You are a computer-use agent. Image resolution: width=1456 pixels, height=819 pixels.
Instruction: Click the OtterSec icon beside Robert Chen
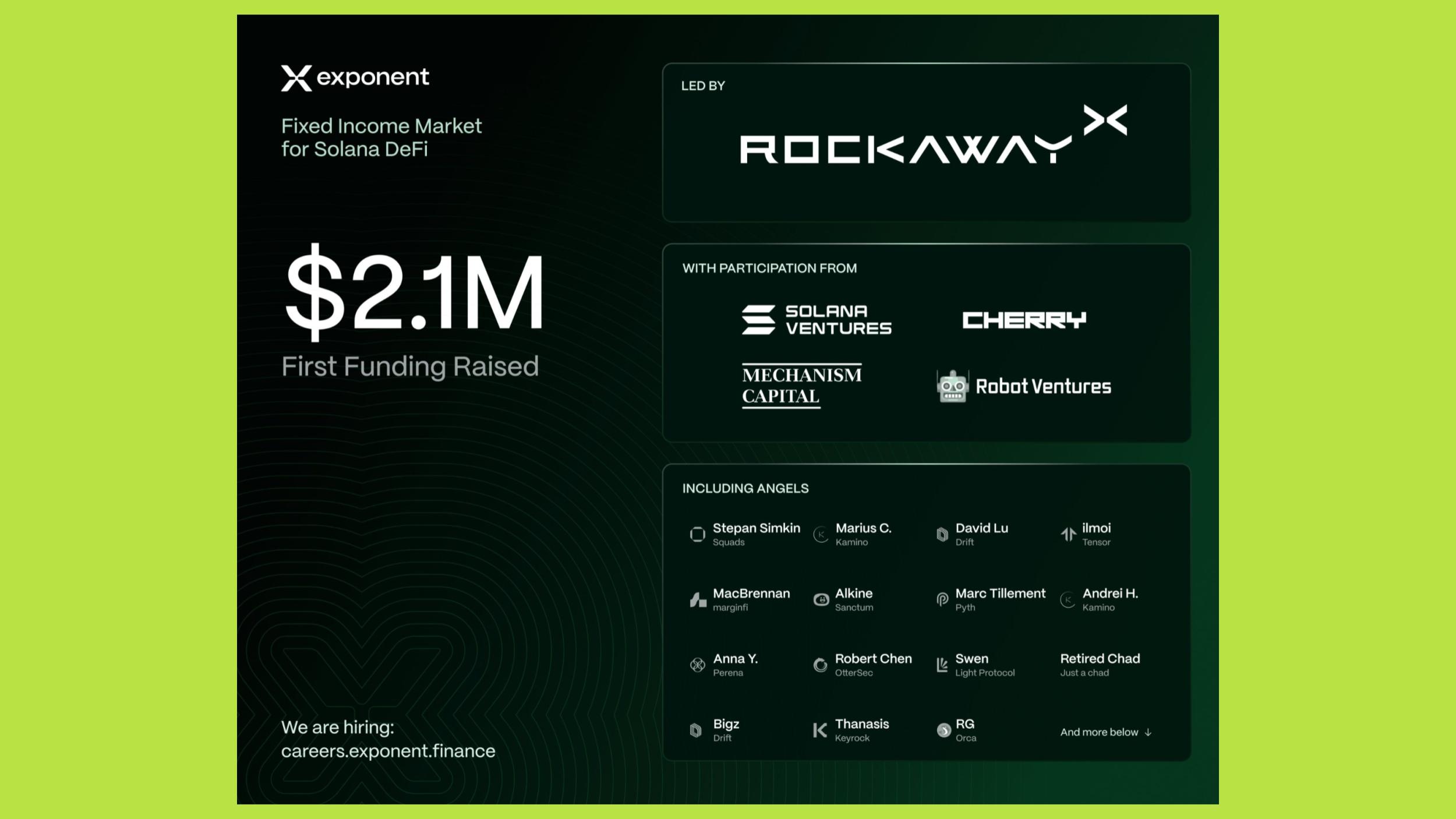[x=820, y=665]
